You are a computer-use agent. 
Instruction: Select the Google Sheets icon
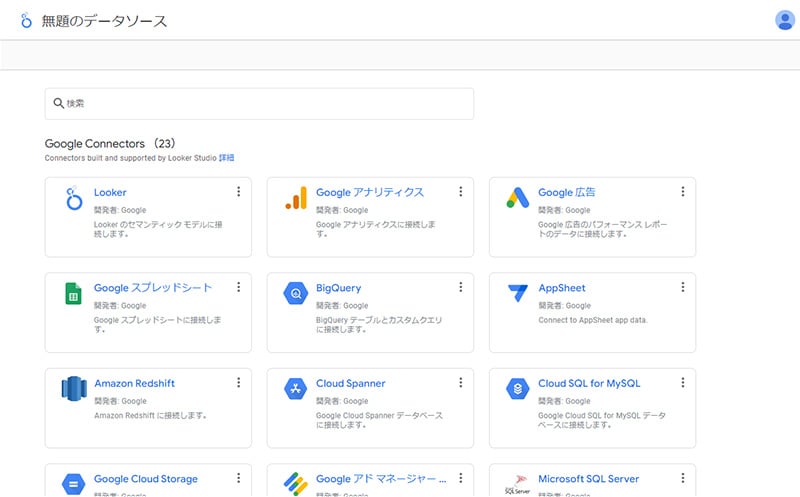(x=73, y=293)
